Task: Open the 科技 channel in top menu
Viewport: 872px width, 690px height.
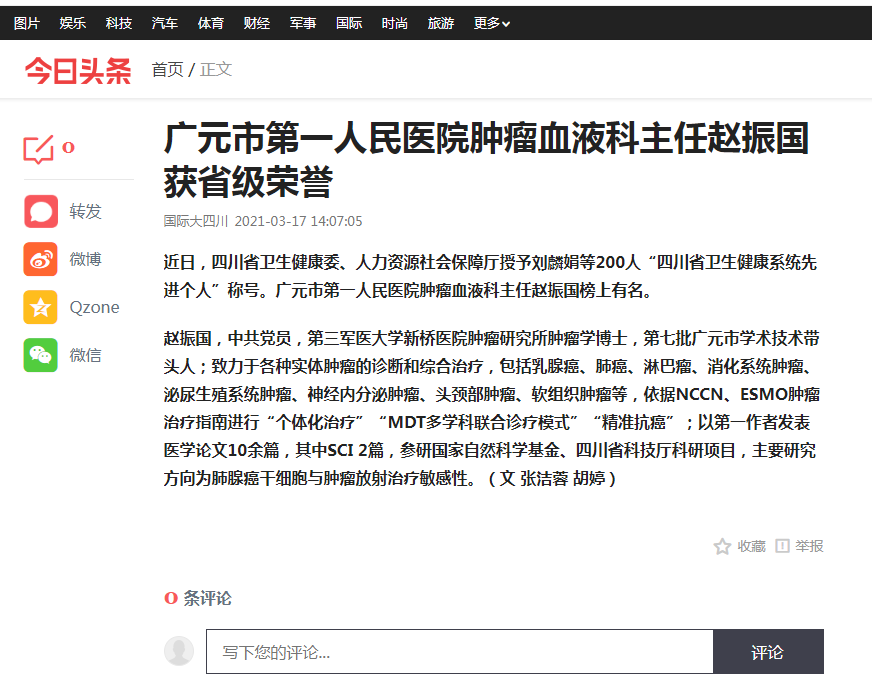Action: (119, 23)
